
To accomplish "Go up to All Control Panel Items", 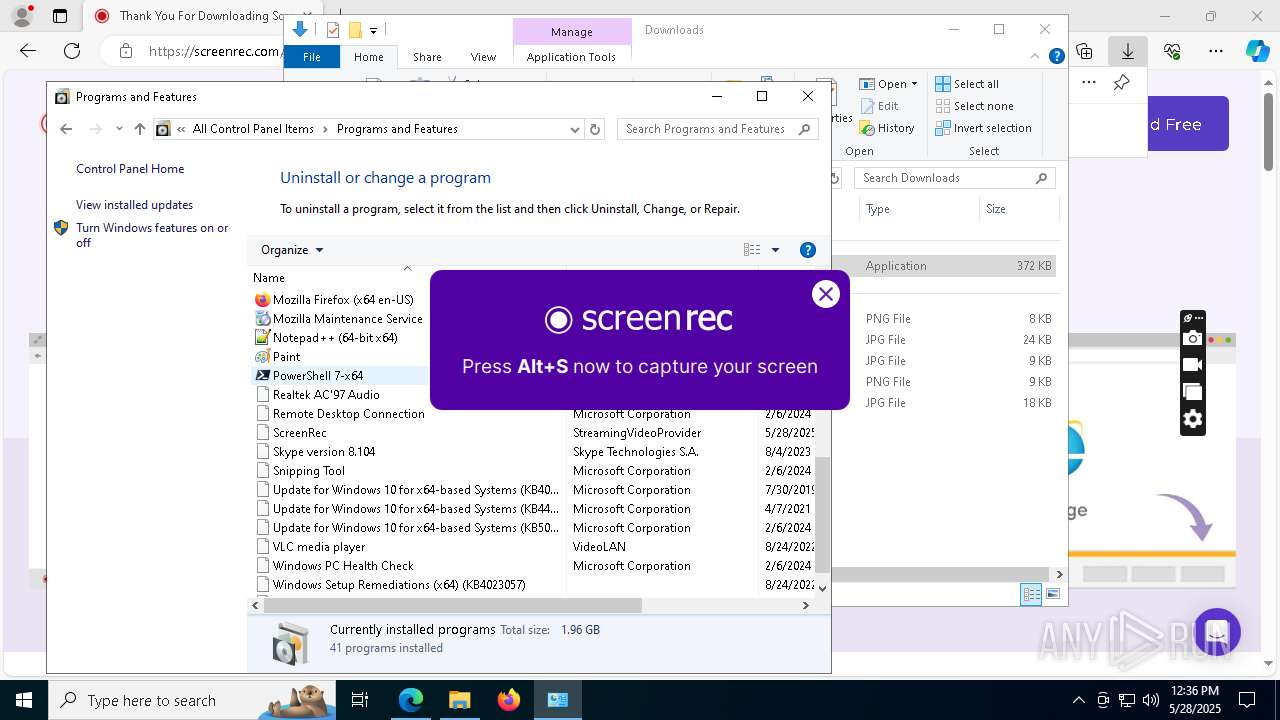I will click(139, 129).
